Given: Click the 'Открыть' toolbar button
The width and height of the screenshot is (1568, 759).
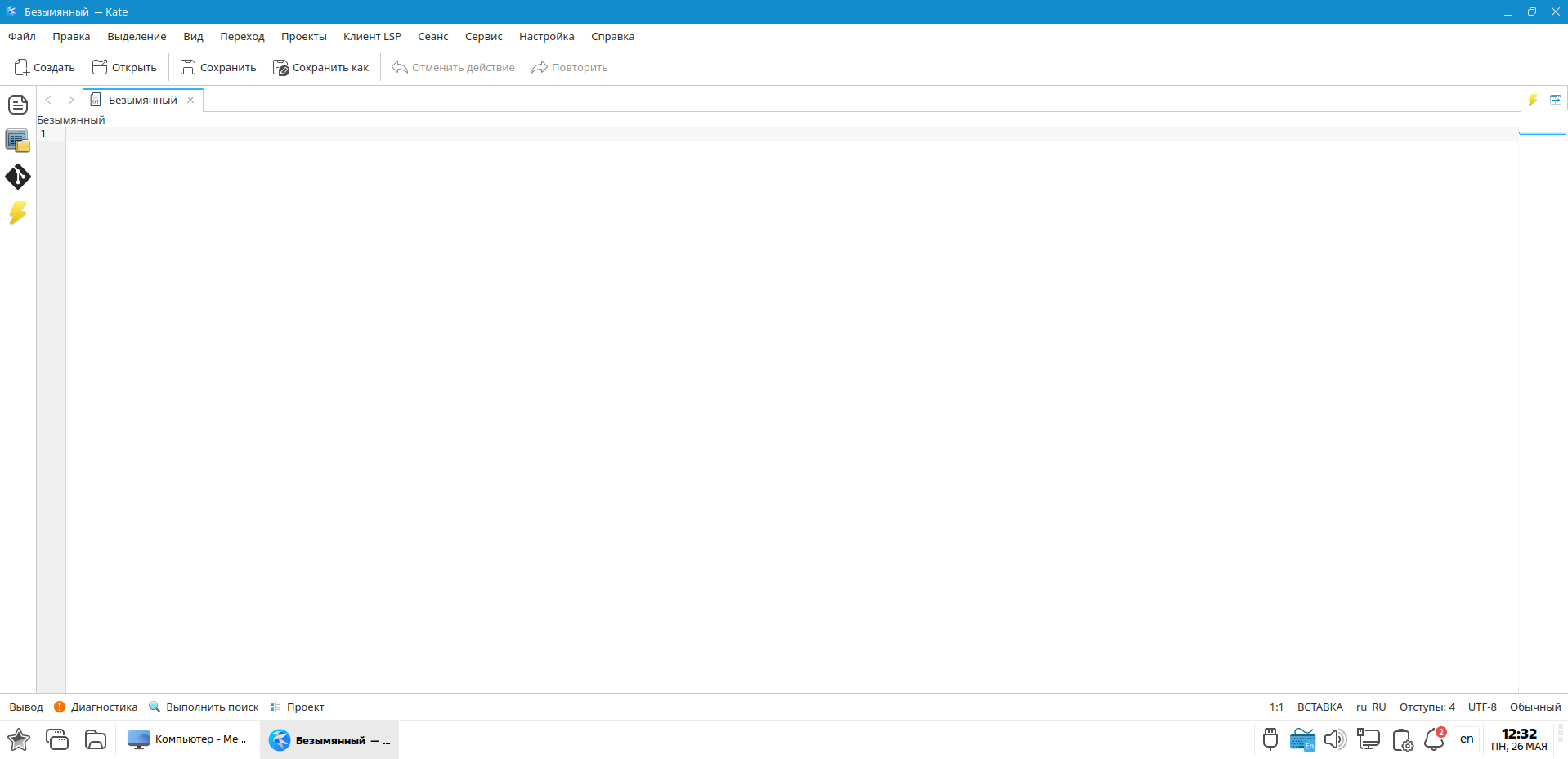Looking at the screenshot, I should 124,68.
